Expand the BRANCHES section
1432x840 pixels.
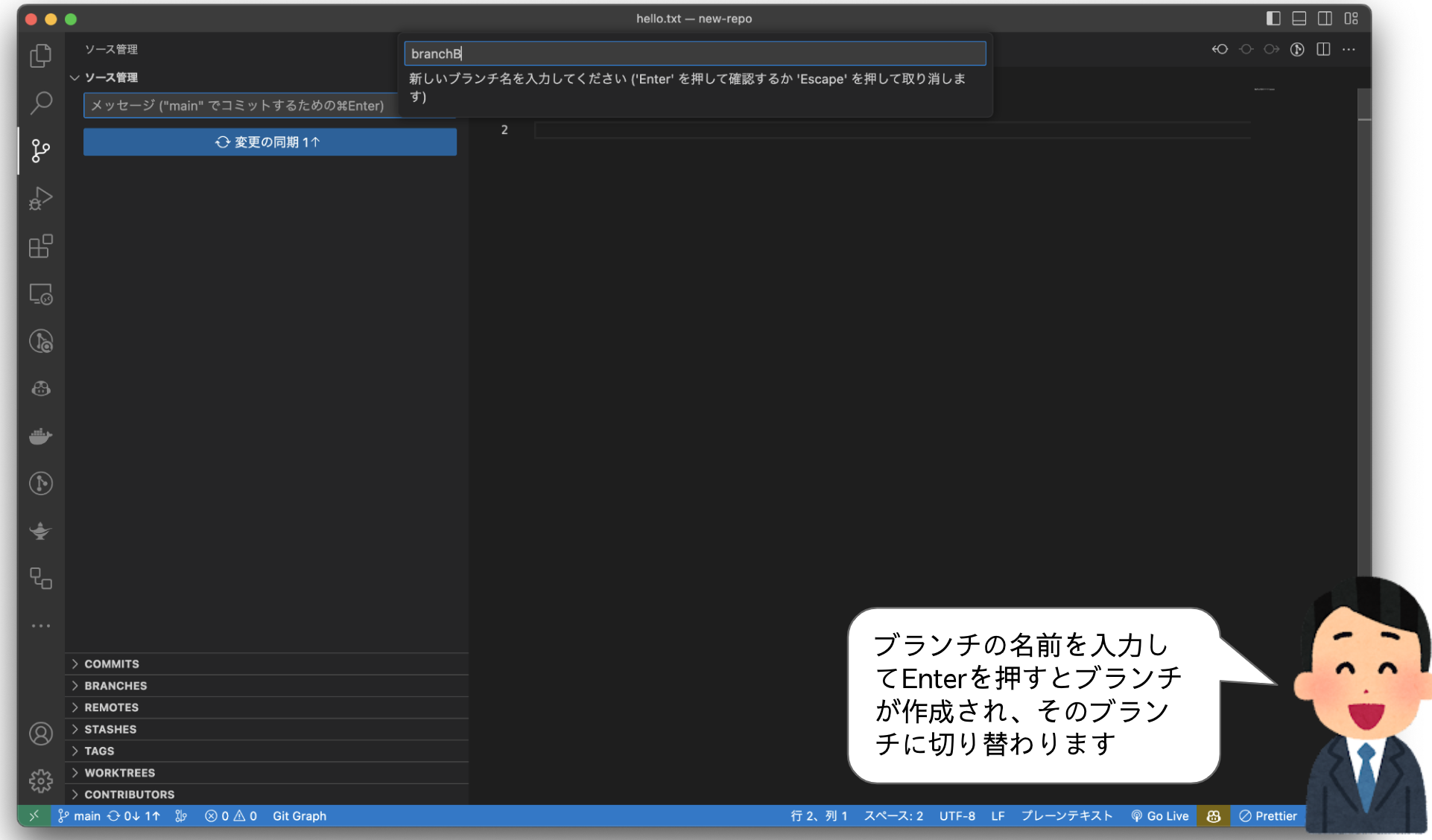[114, 685]
